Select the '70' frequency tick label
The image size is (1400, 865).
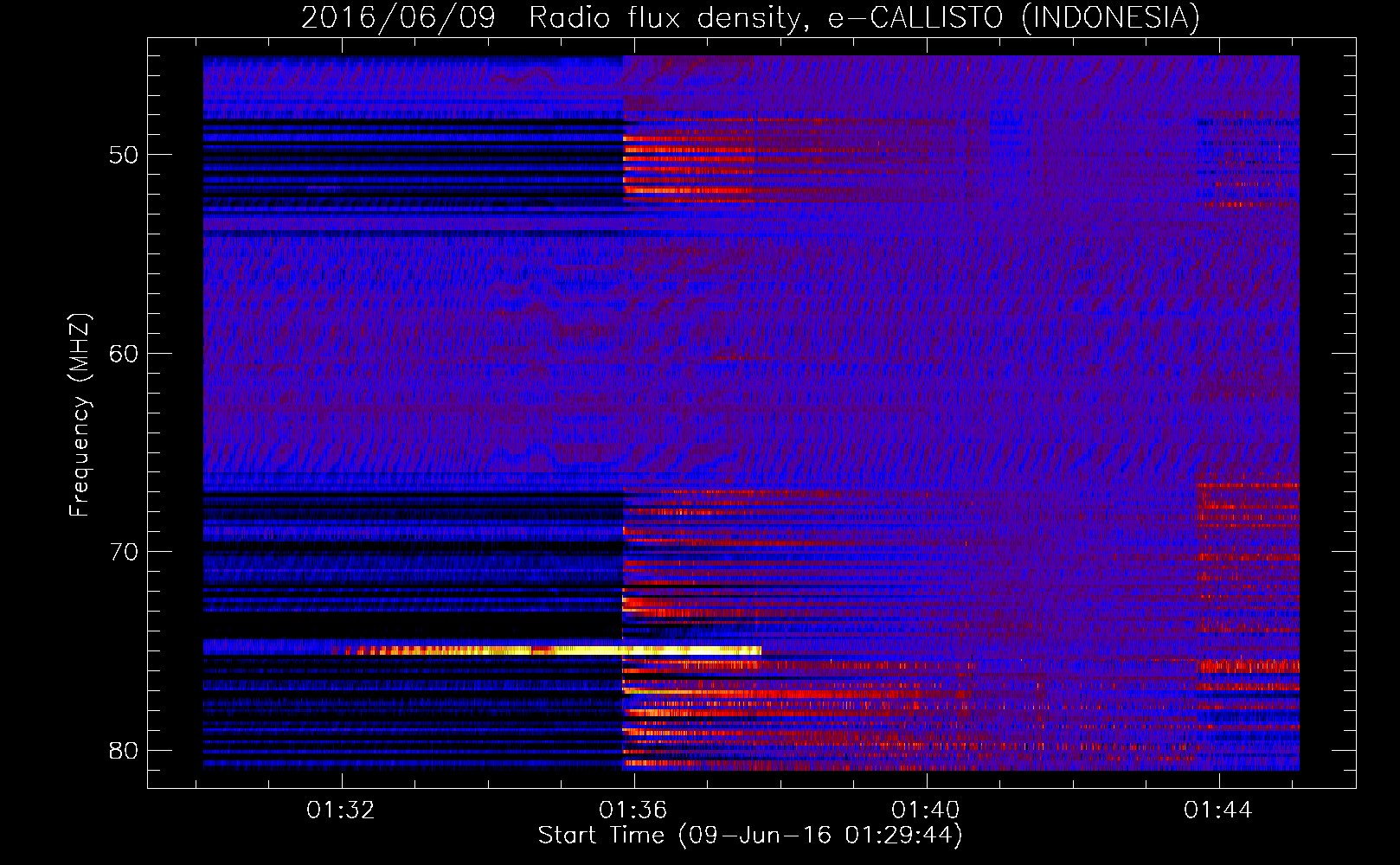coord(124,552)
